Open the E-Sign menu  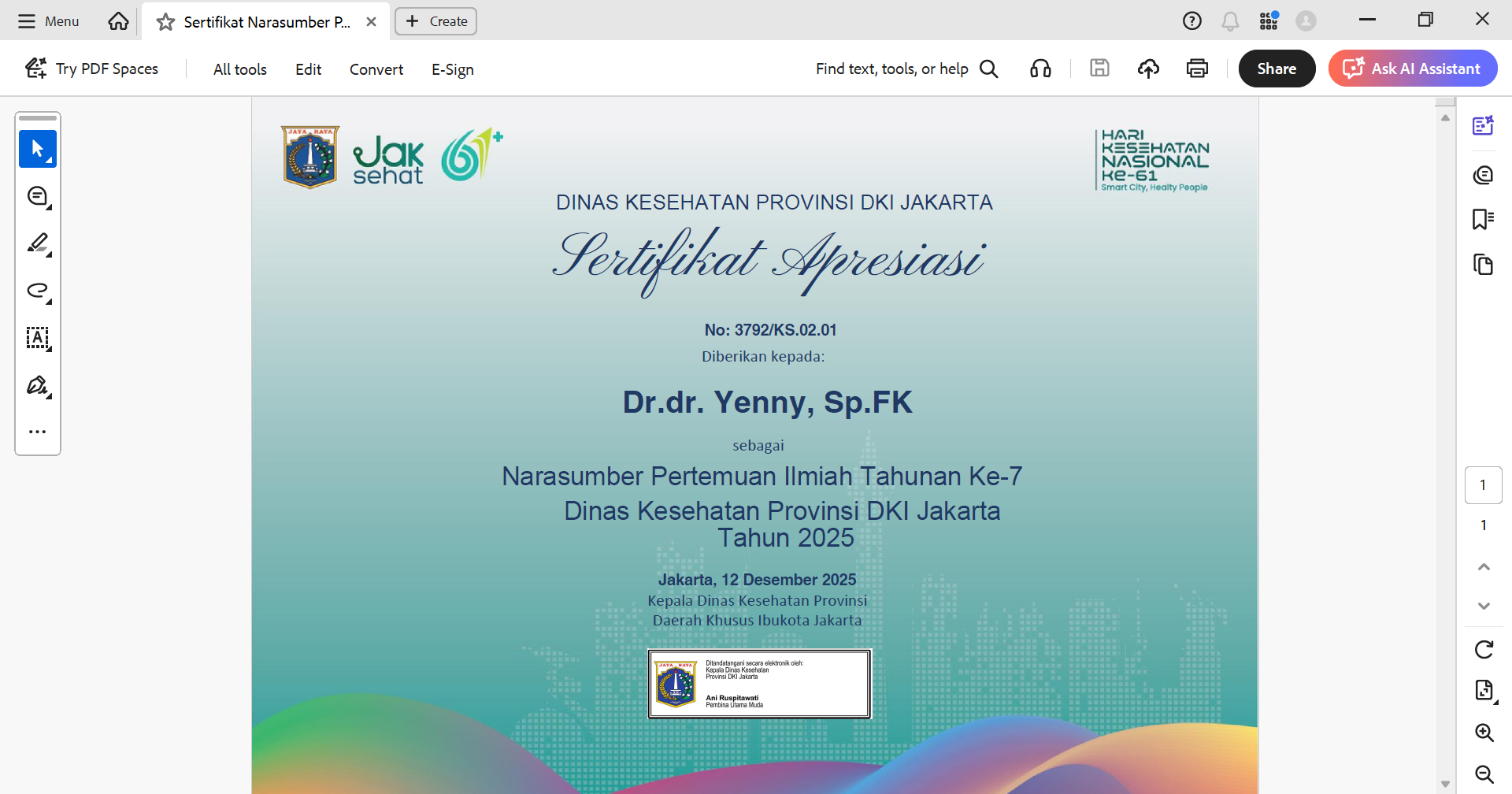[x=453, y=69]
